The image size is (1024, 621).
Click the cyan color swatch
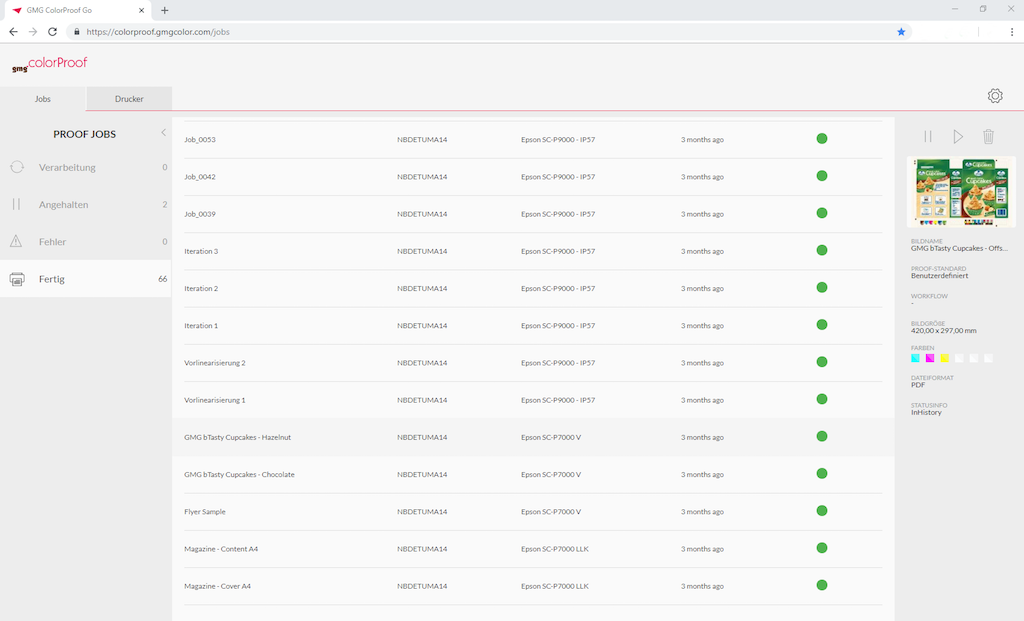[916, 358]
